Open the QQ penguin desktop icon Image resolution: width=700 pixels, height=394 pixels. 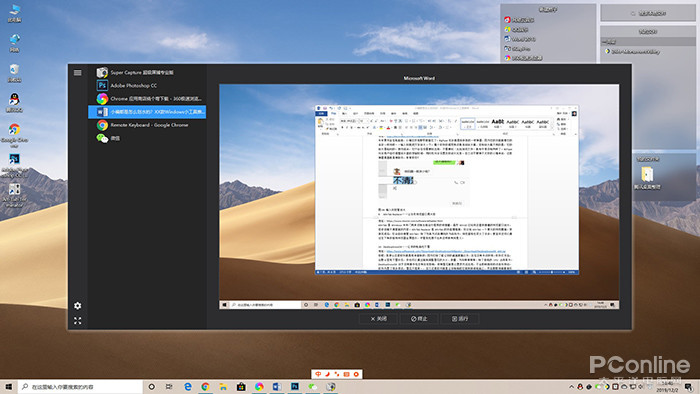tap(14, 103)
